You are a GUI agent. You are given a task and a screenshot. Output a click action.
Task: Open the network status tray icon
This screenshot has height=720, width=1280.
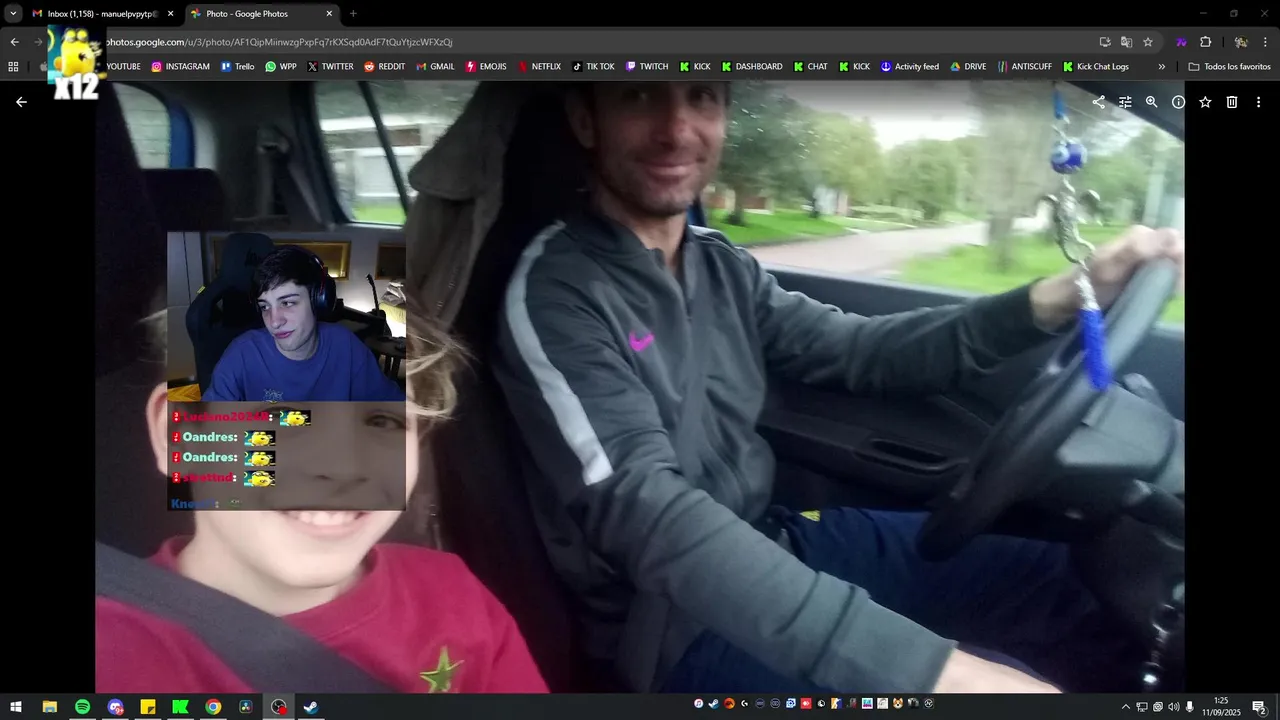tap(1141, 707)
